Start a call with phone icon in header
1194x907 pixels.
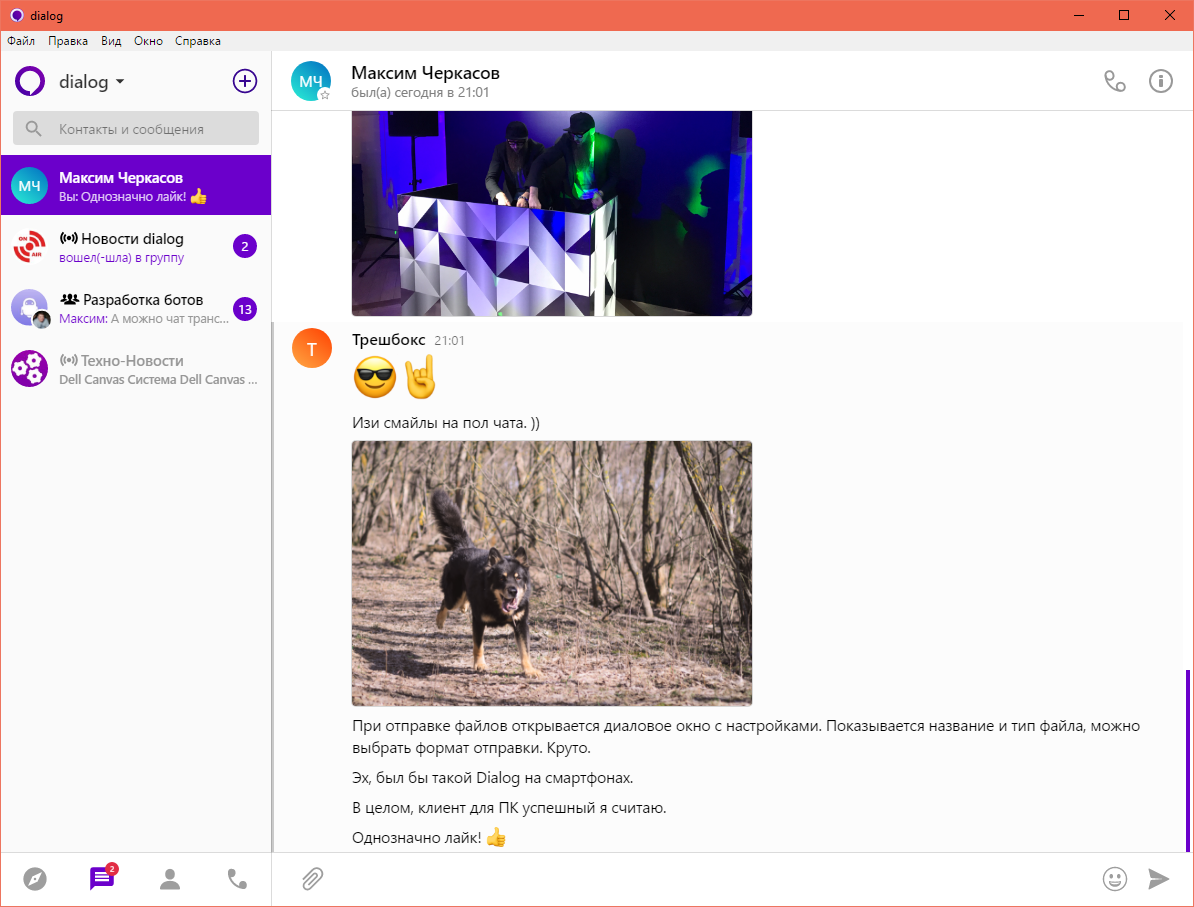click(x=1115, y=81)
